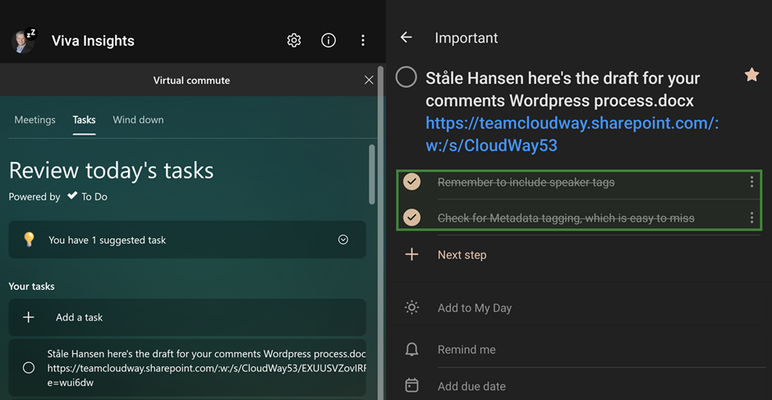
Task: Mark the Ståle Hansen task complete in Your tasks
Action: (29, 367)
